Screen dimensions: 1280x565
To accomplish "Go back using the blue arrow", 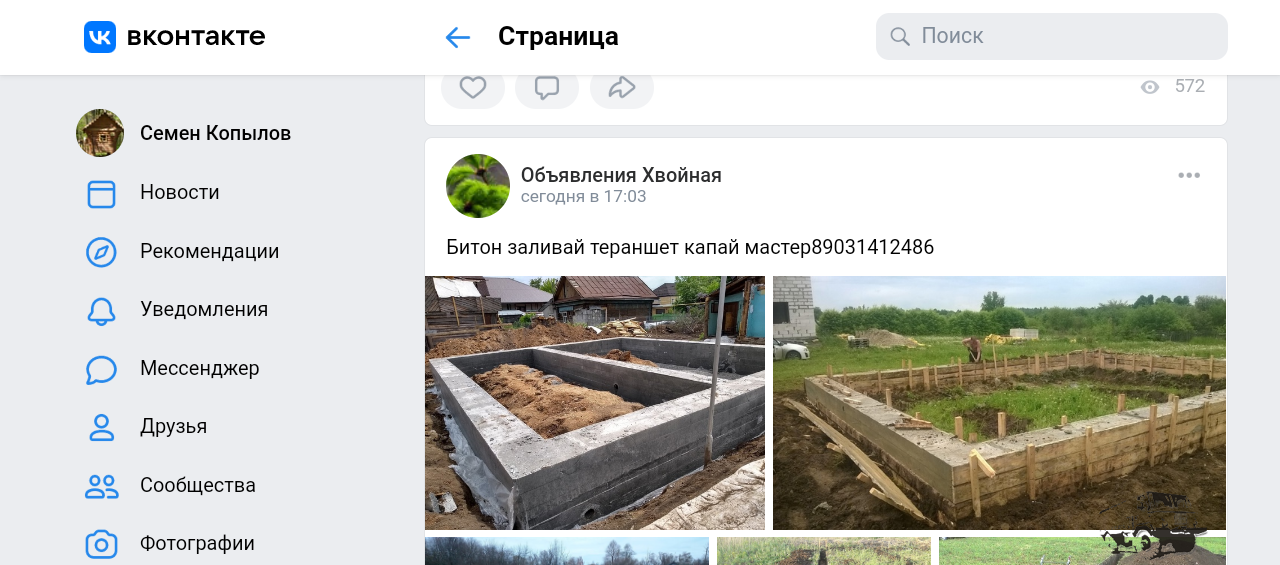I will [x=457, y=37].
